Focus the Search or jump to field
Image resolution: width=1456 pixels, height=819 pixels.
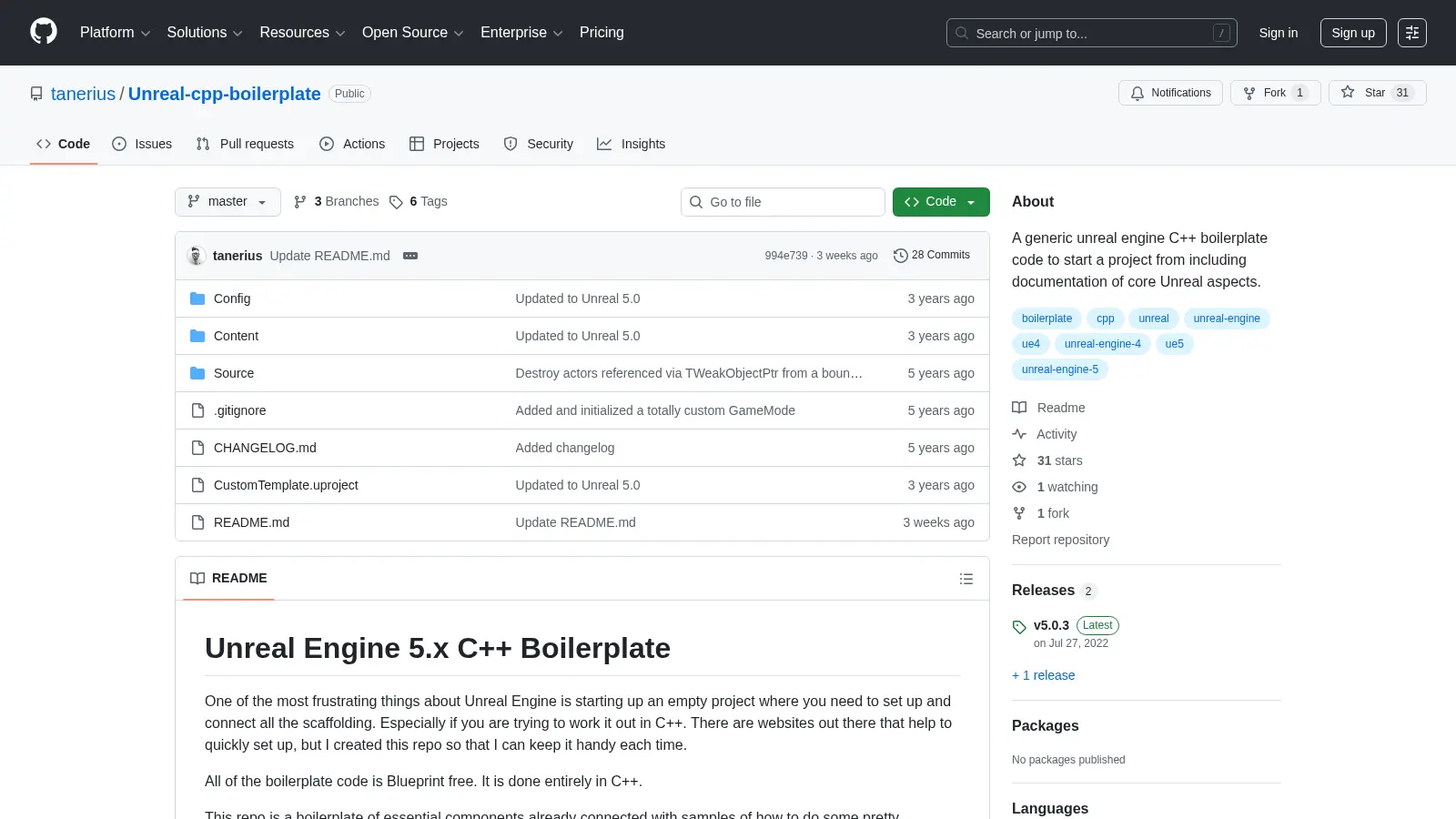pyautogui.click(x=1091, y=33)
